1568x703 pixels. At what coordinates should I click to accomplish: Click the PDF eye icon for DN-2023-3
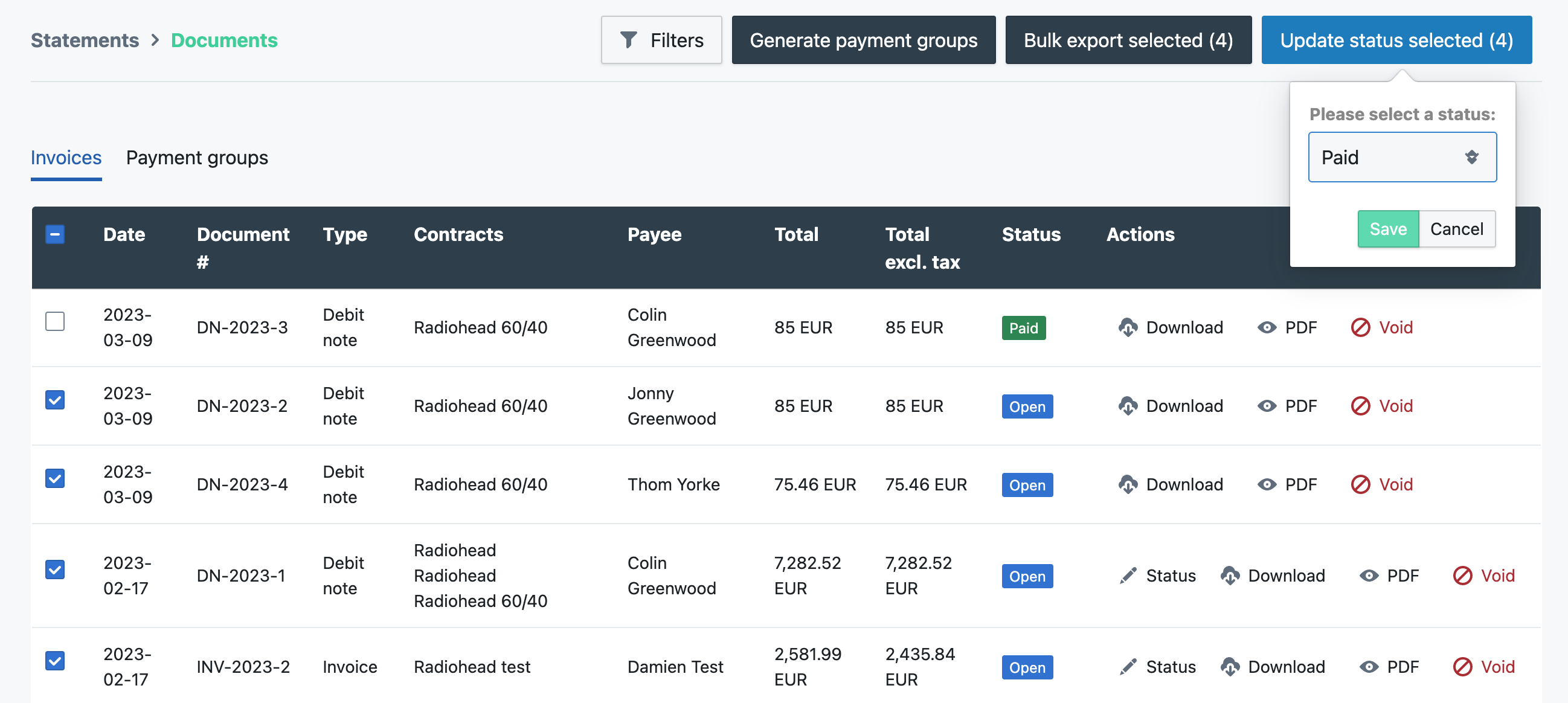1267,327
